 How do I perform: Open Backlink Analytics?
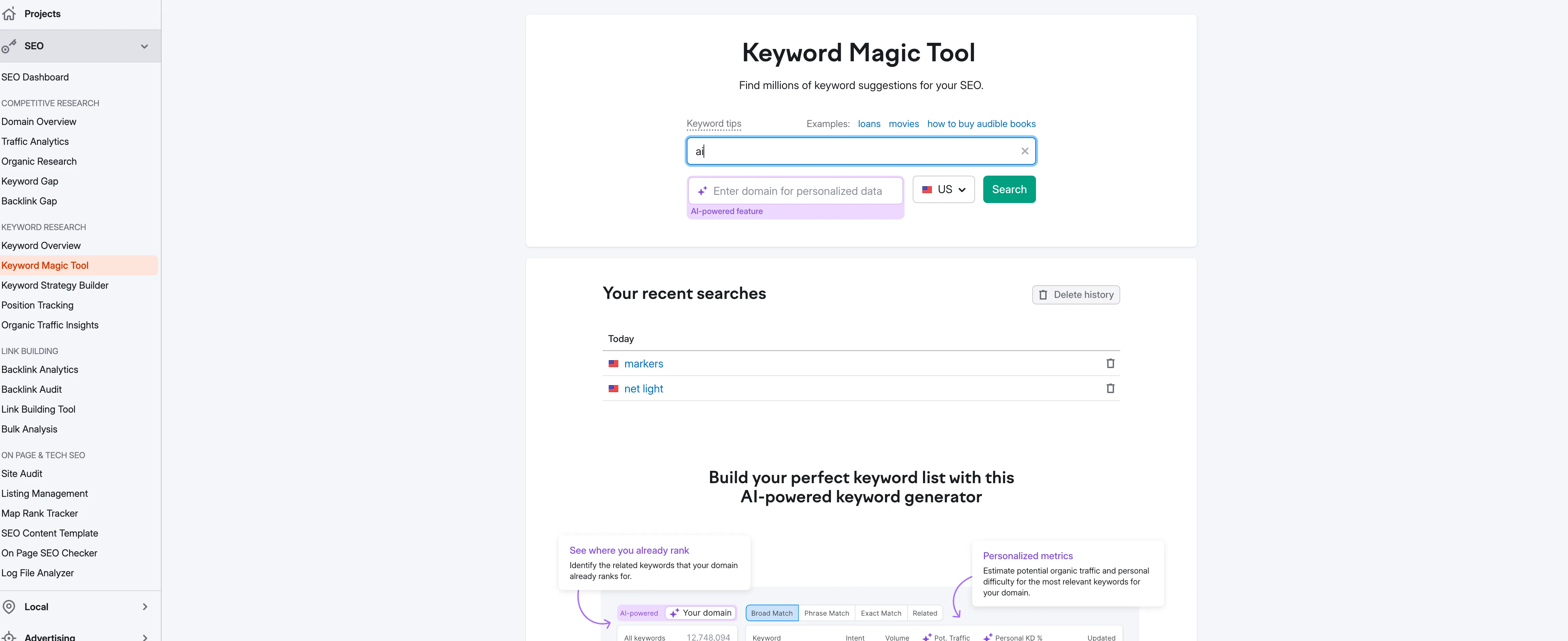click(x=40, y=369)
